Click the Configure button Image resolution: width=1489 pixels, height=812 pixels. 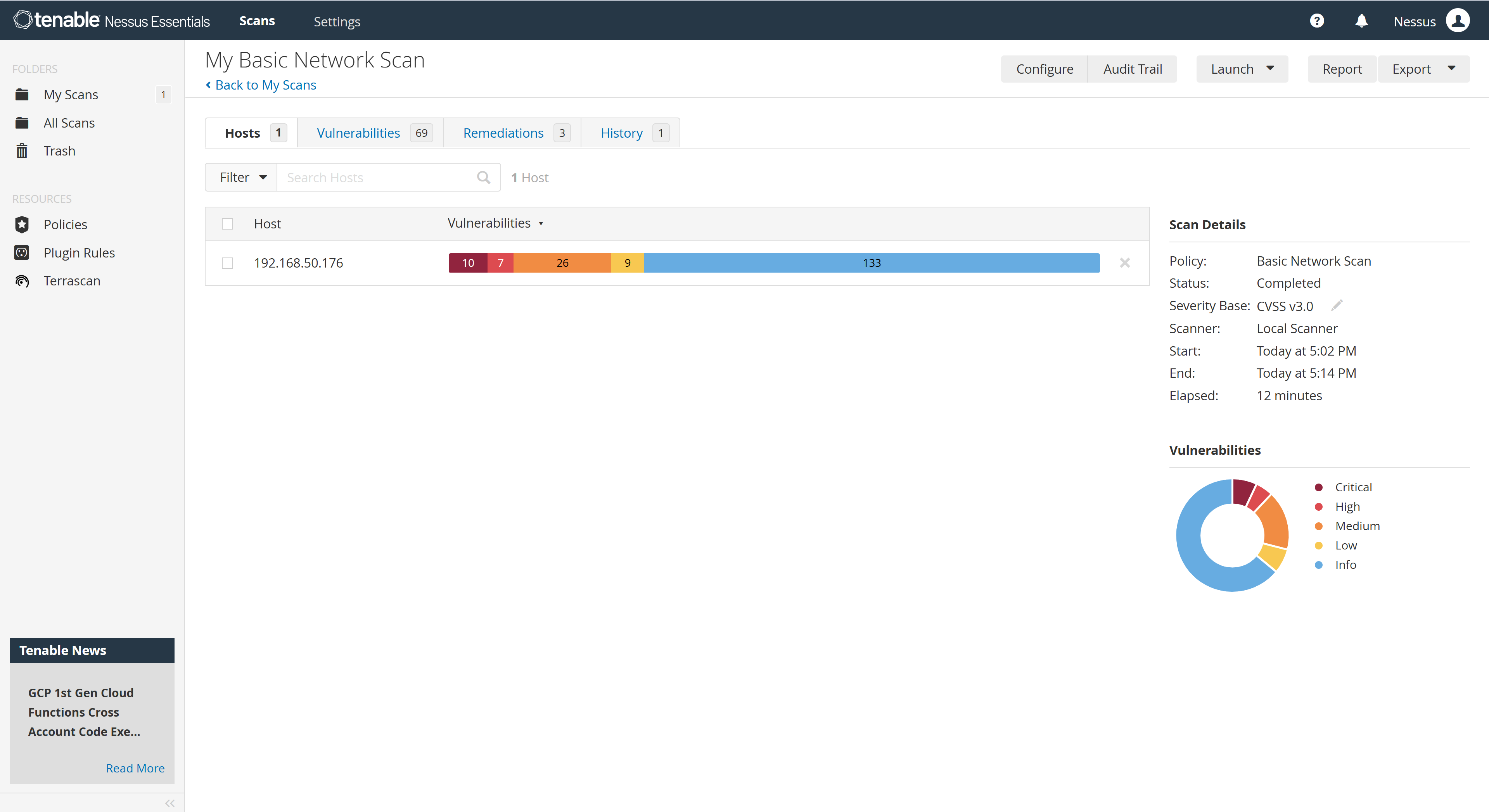click(1044, 69)
